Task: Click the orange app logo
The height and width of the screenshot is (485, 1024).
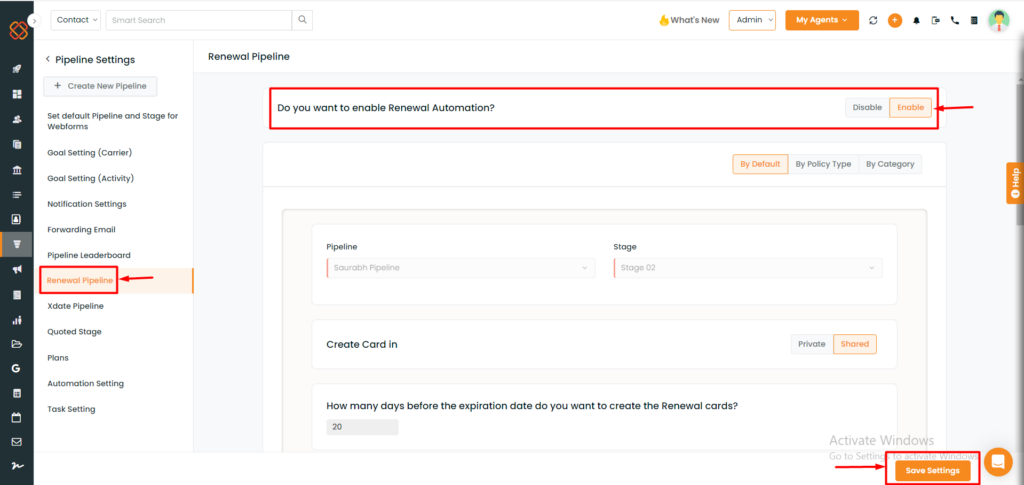Action: [x=18, y=30]
